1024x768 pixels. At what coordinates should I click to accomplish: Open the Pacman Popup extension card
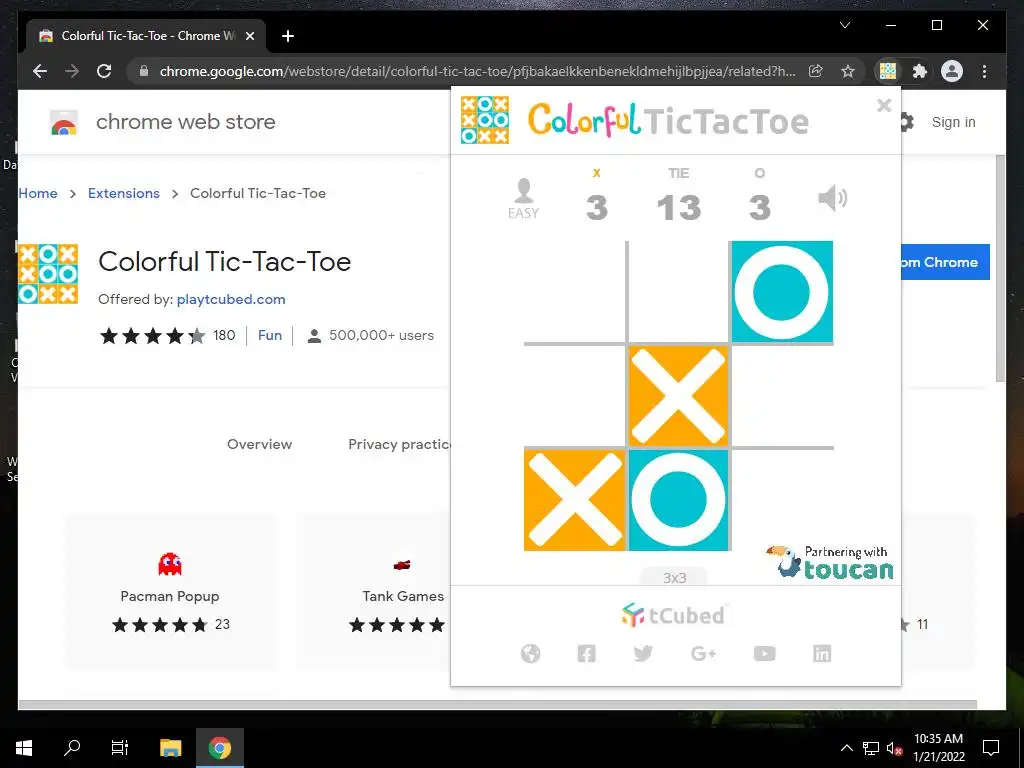coord(170,592)
